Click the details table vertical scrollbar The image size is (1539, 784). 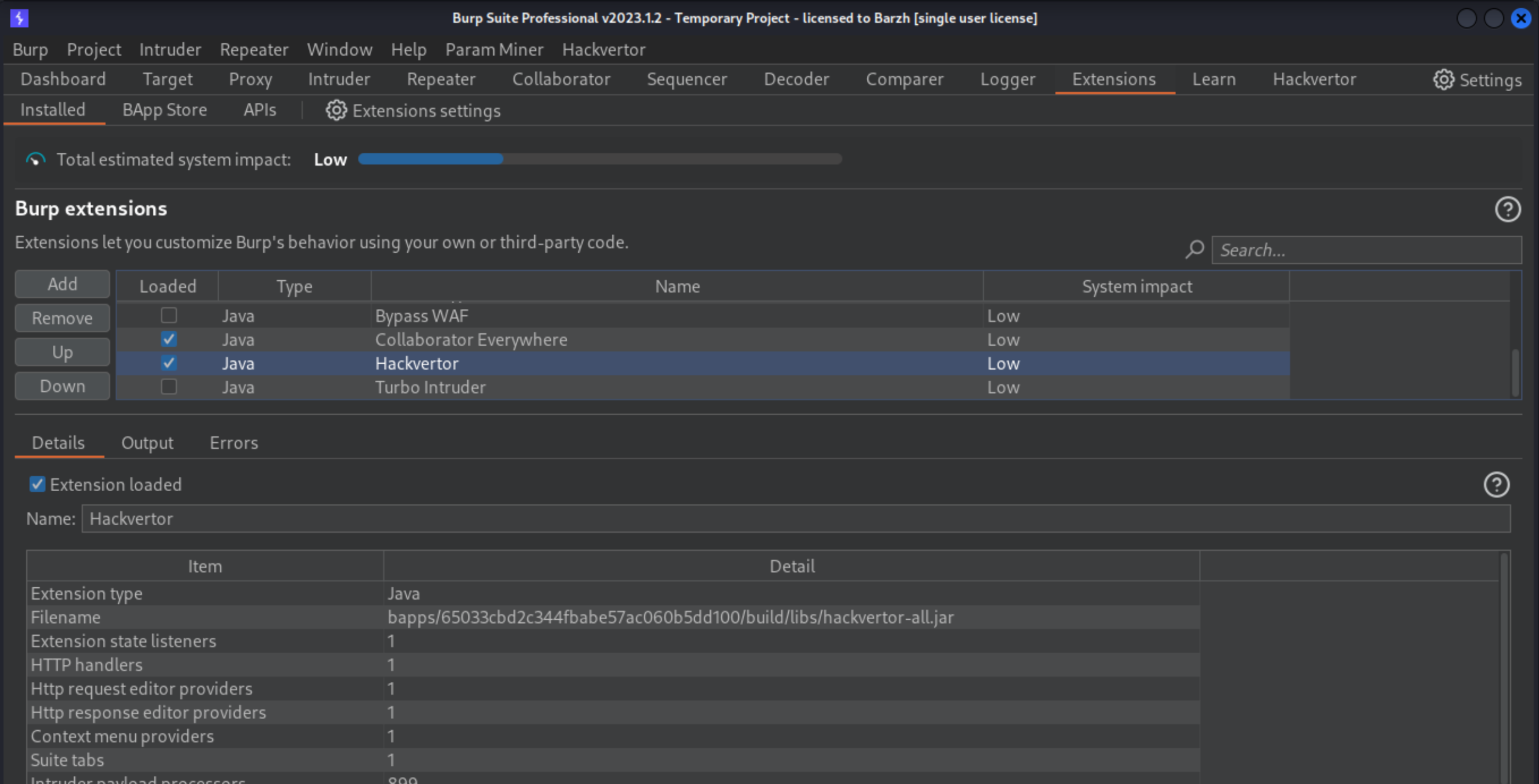[x=1504, y=668]
